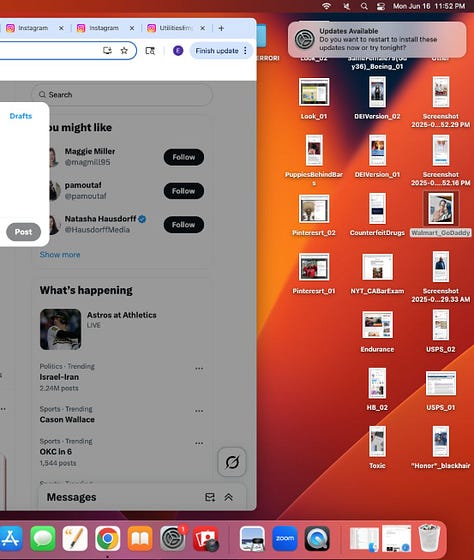Open Google Chrome in the dock
Image resolution: width=474 pixels, height=560 pixels.
[x=108, y=538]
